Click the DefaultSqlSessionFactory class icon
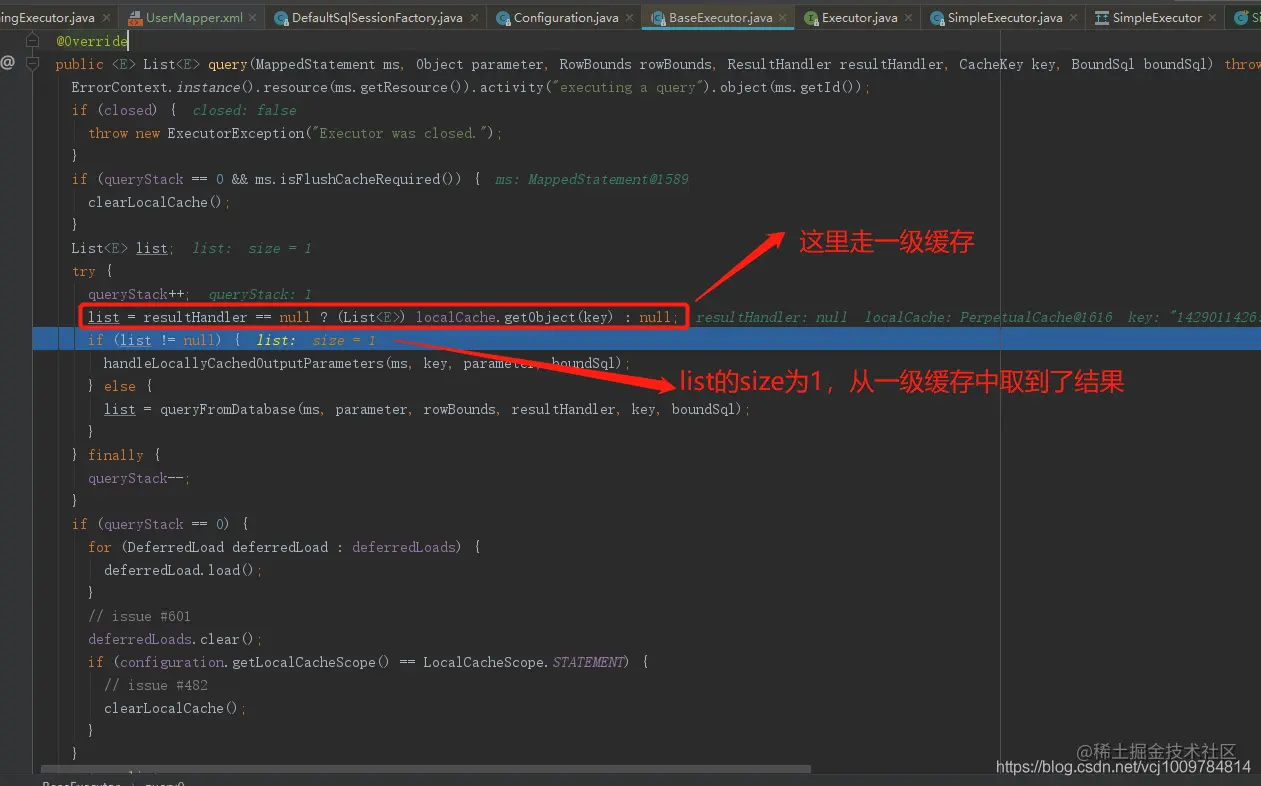This screenshot has height=786, width=1261. coord(281,18)
